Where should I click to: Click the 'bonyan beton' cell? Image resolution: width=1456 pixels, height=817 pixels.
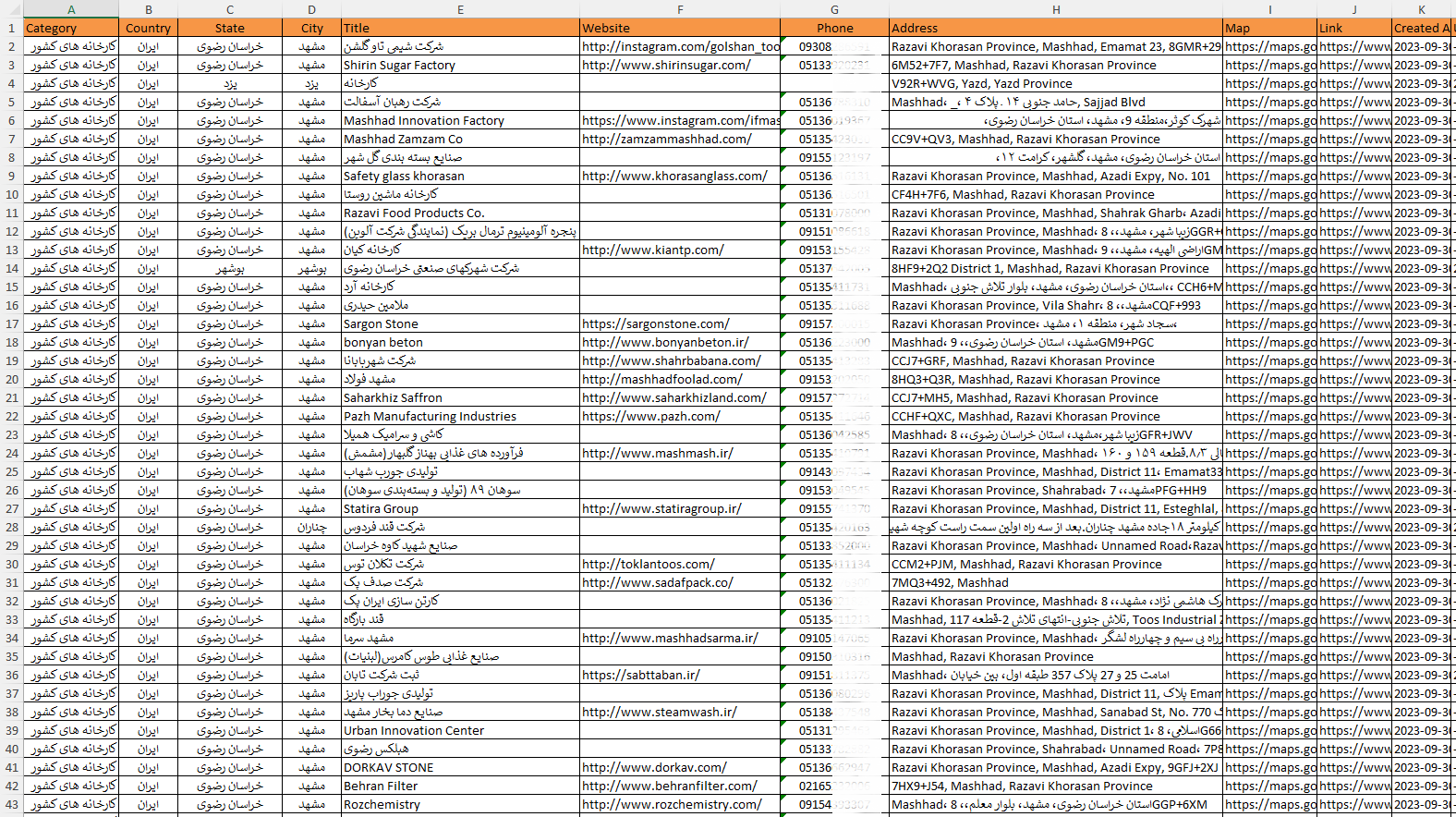(460, 342)
